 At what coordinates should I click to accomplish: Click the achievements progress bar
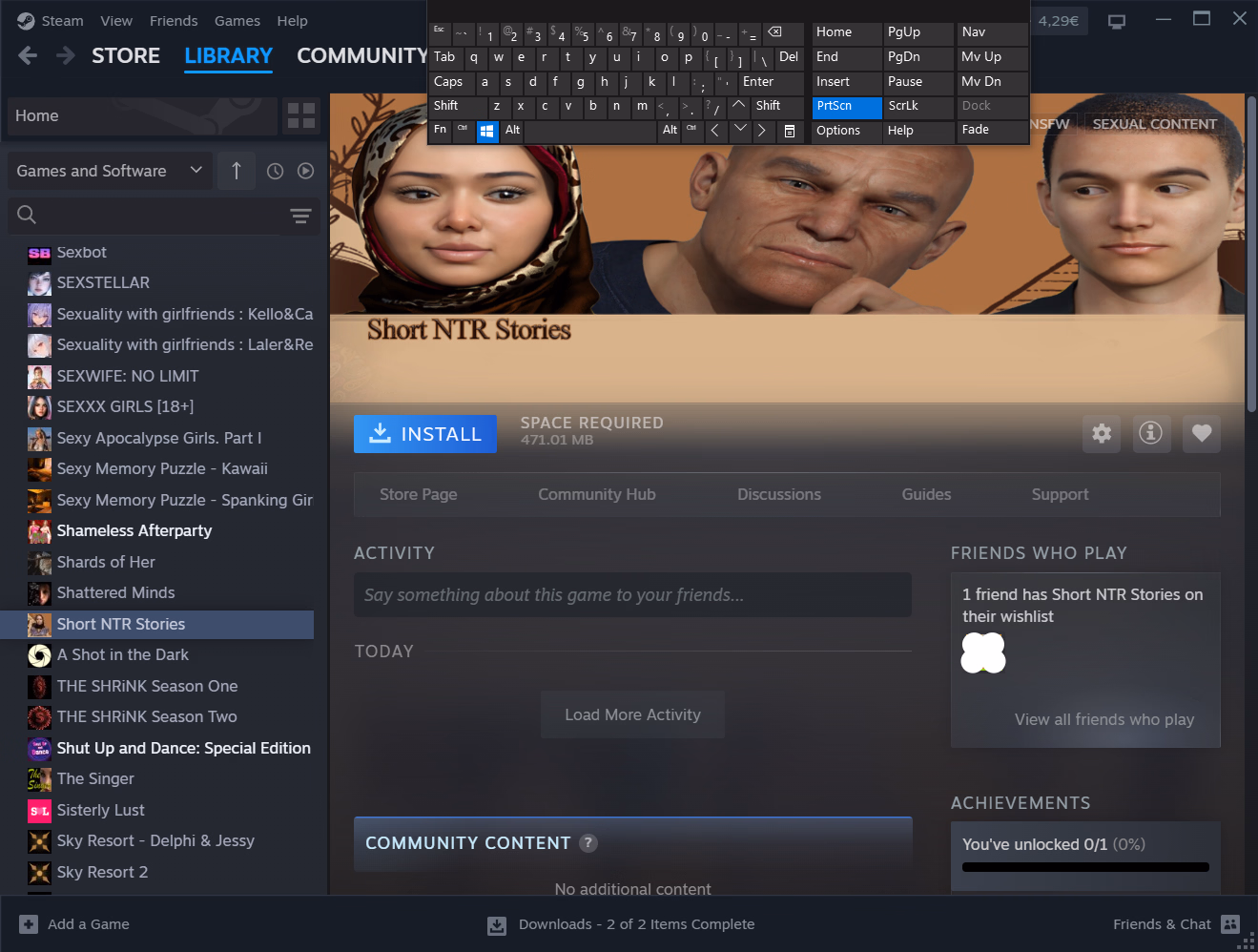(x=1085, y=867)
